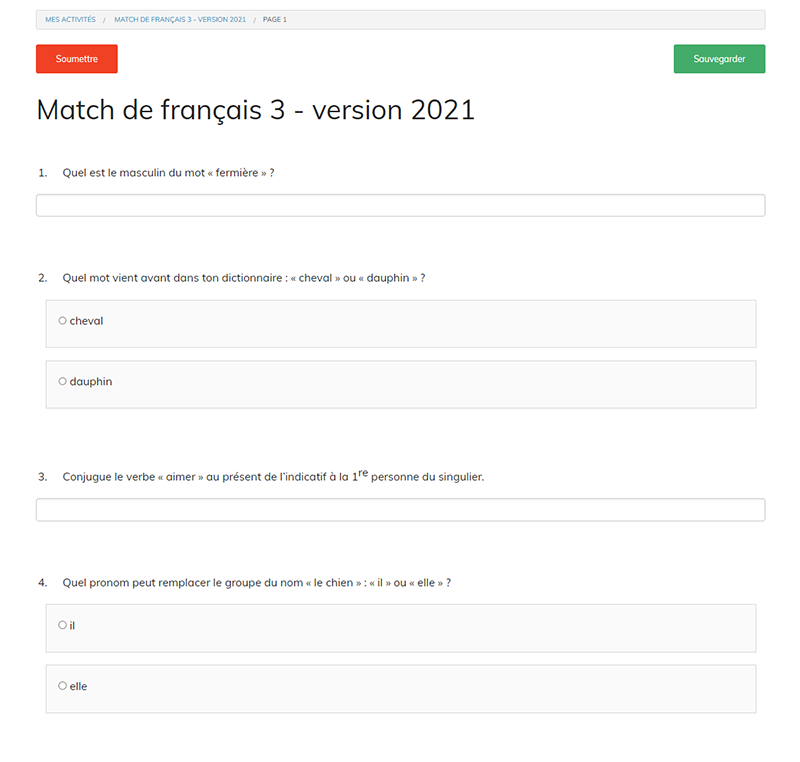Click the Soumettre button

(x=76, y=59)
